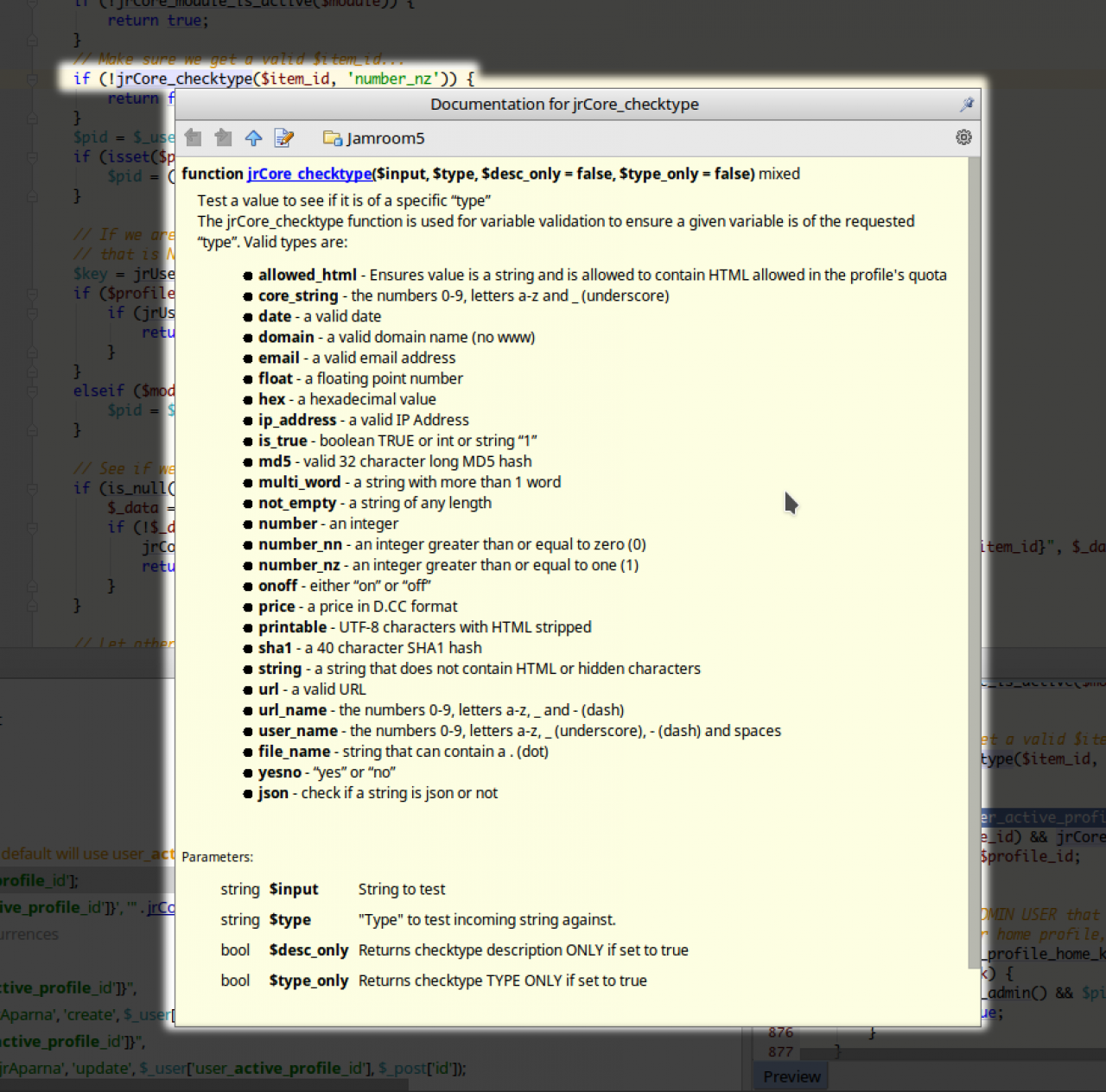Screen dimensions: 1106x1092
Task: Collapse fold marker beside the jrCore_checktype if line
Action: click(32, 79)
